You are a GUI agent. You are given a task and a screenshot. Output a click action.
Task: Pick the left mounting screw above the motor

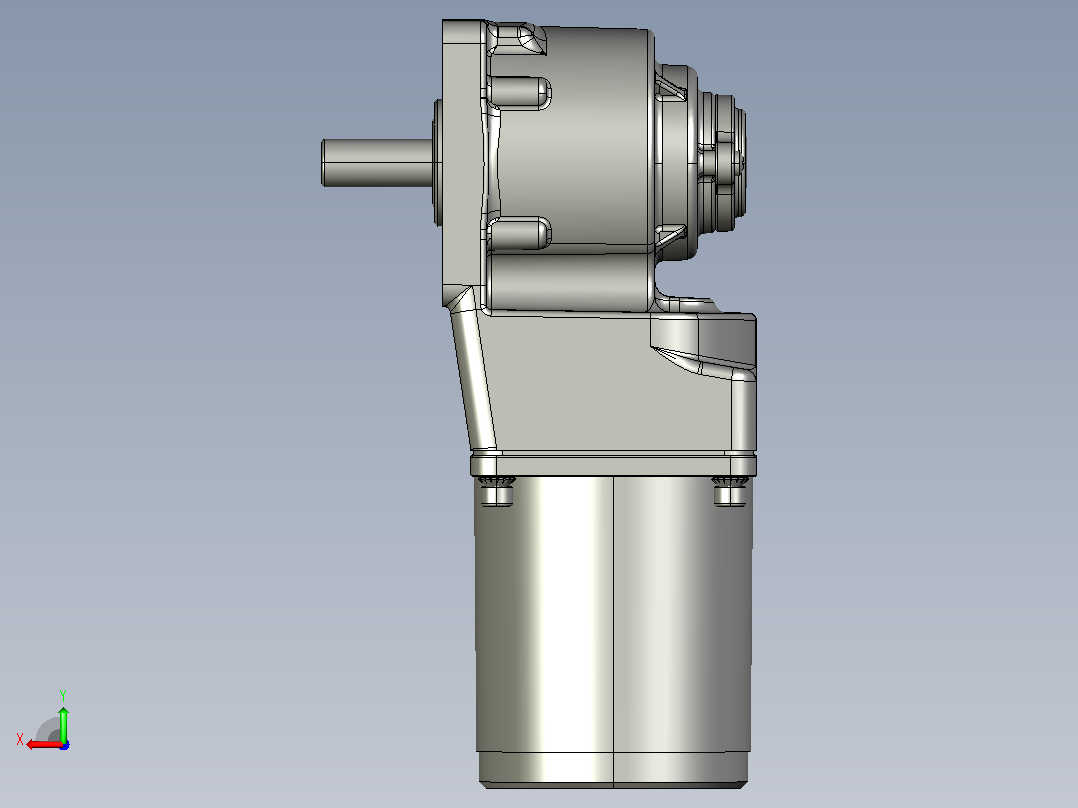[496, 491]
